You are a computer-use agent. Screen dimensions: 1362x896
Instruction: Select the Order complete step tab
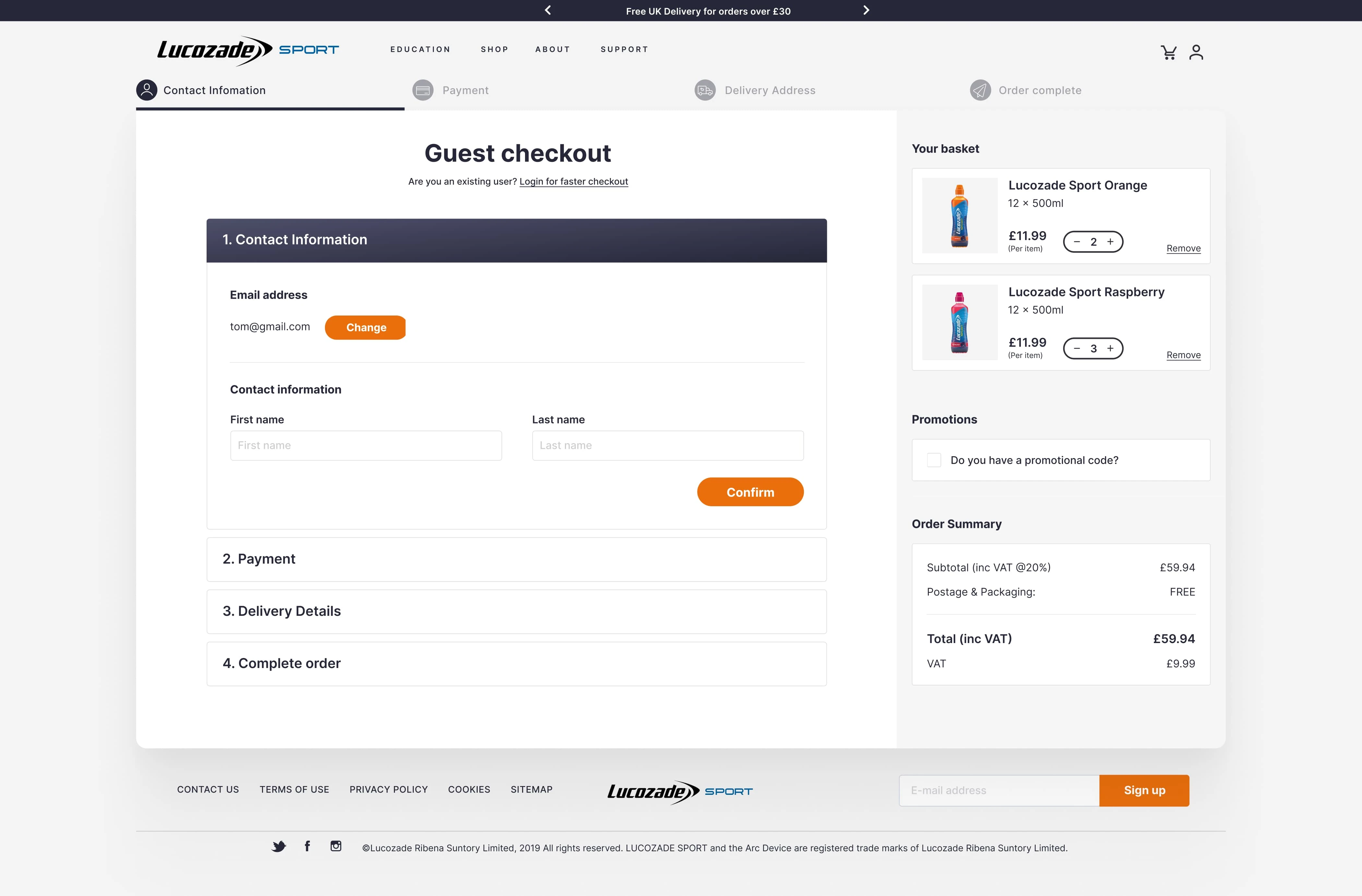[1026, 90]
